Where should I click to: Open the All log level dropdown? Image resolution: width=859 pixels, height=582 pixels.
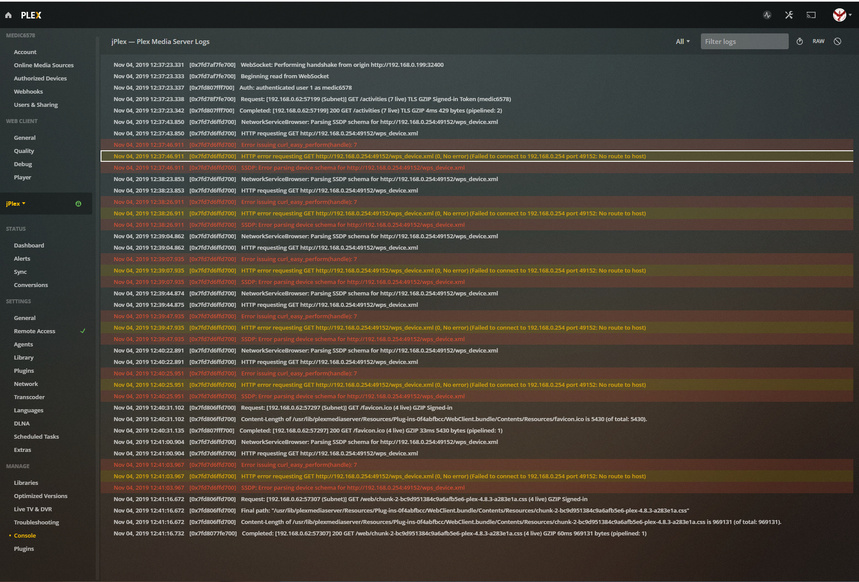pyautogui.click(x=683, y=42)
